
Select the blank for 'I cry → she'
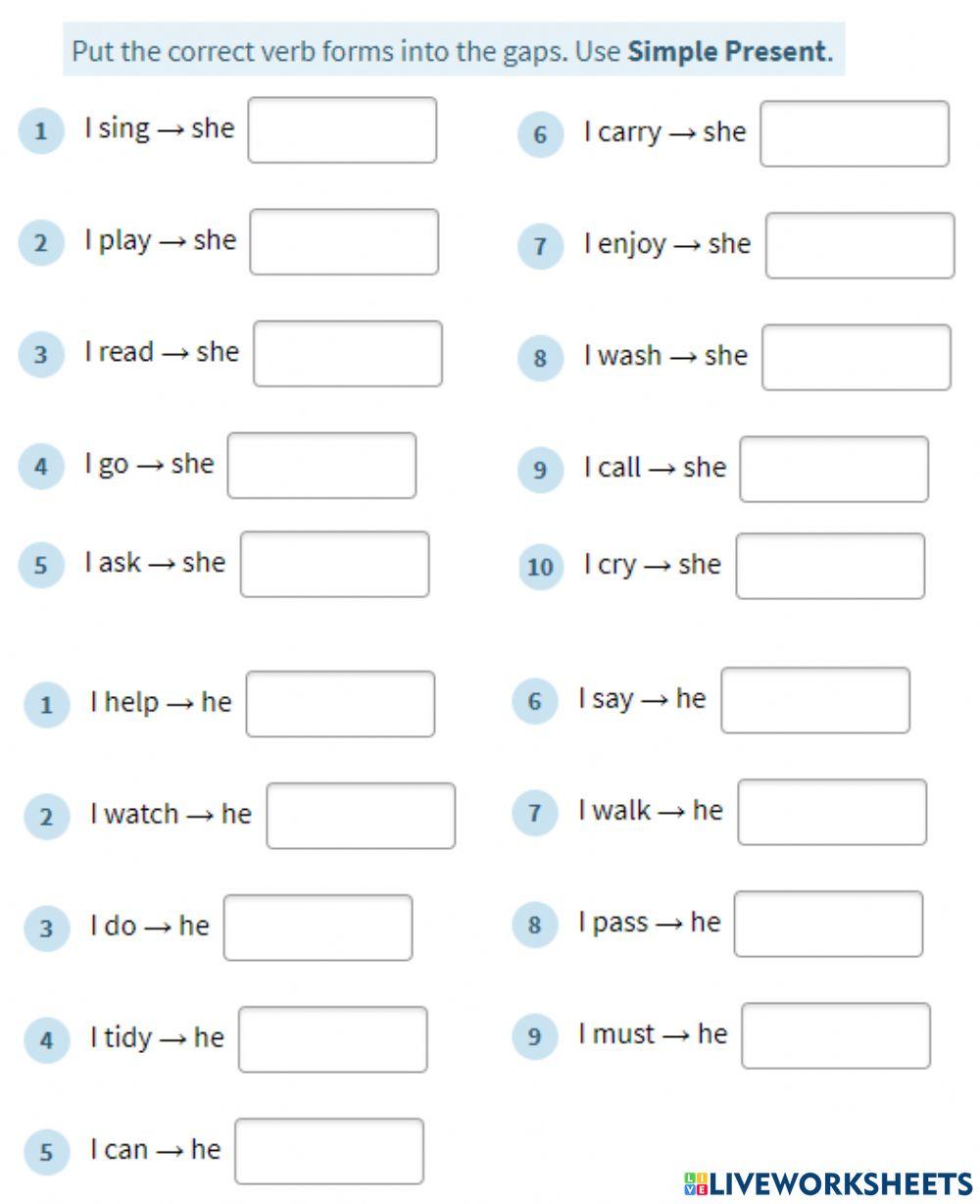click(x=830, y=566)
